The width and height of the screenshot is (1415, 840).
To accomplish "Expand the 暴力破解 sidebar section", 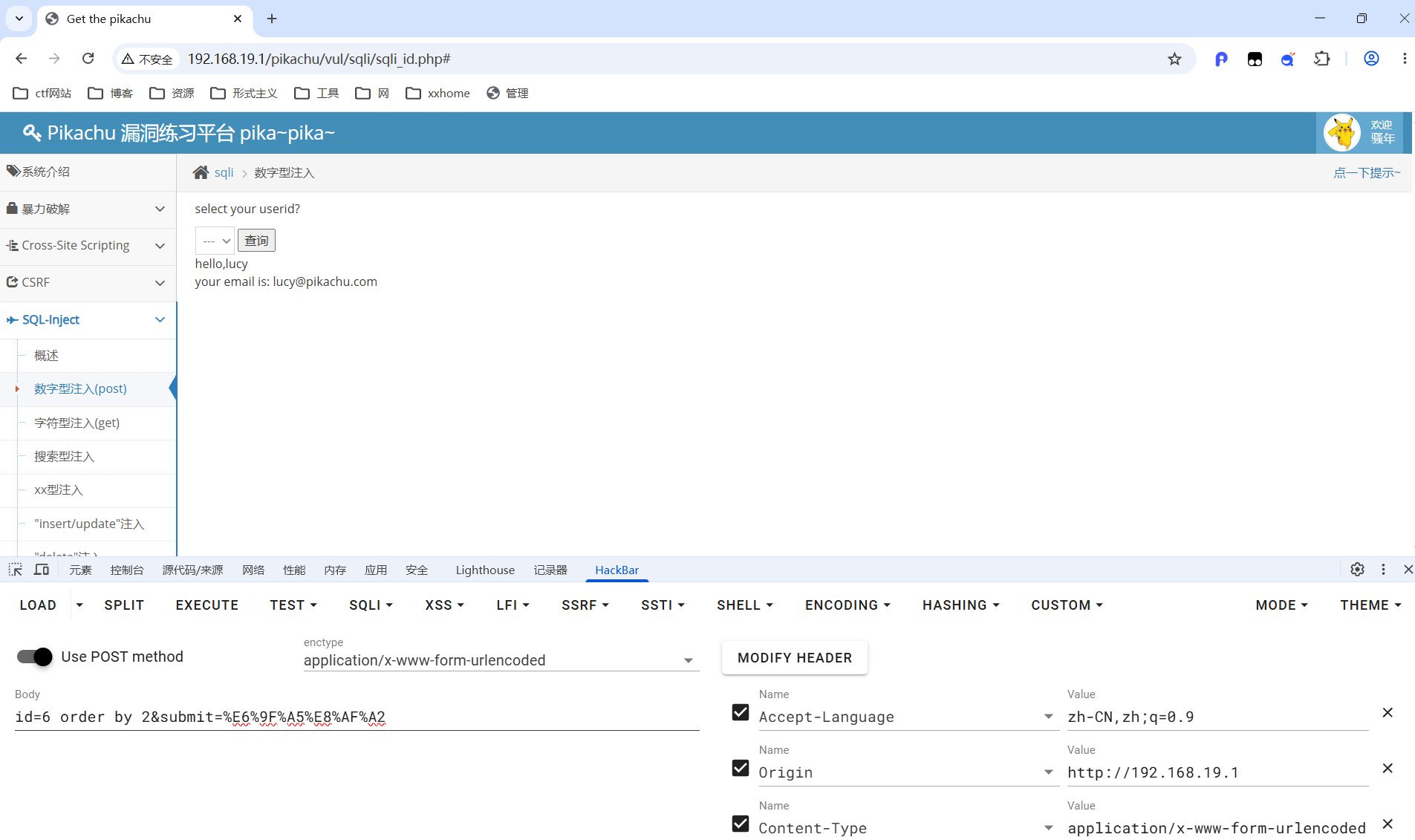I will click(x=88, y=209).
